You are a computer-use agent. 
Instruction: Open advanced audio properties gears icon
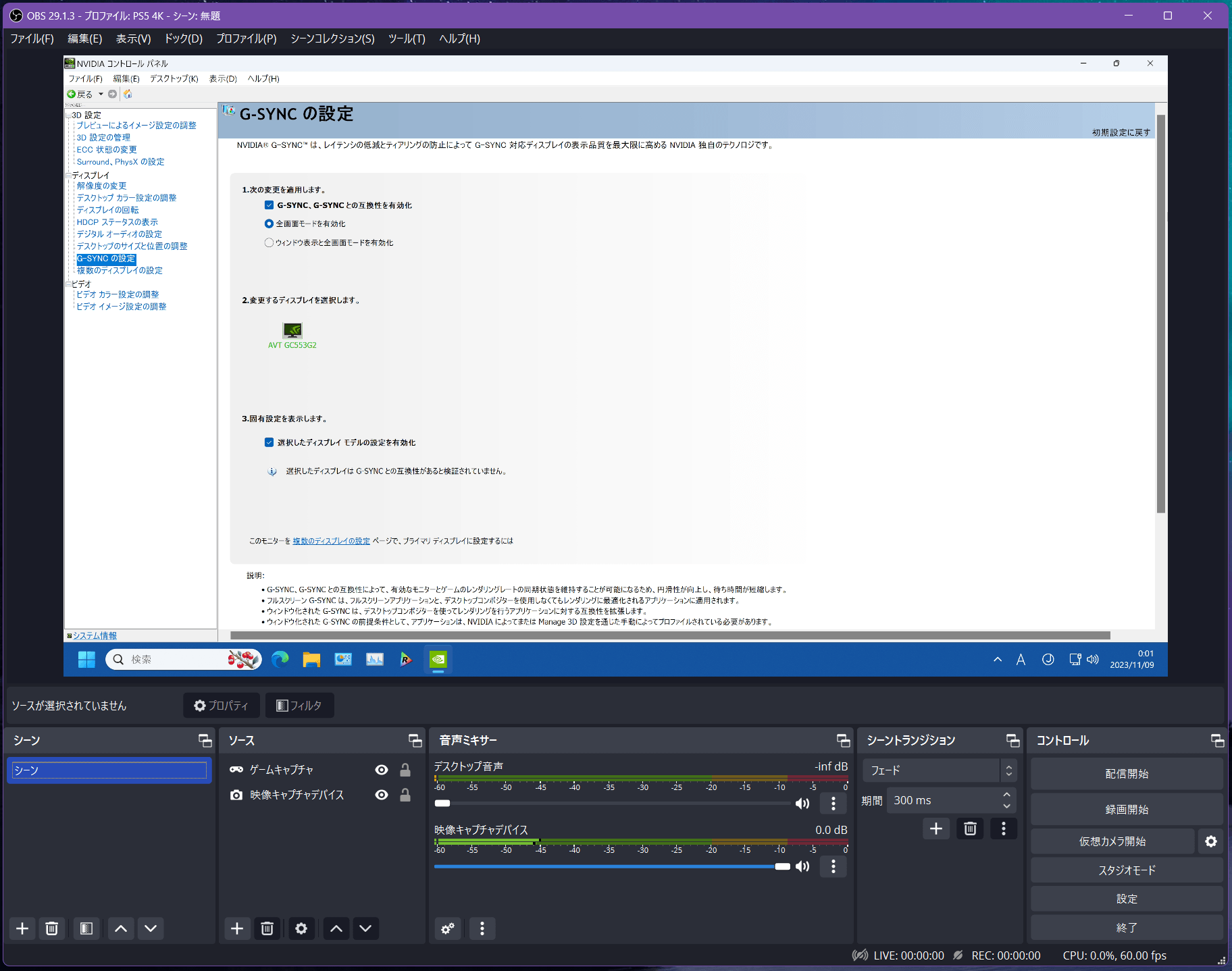tap(448, 928)
